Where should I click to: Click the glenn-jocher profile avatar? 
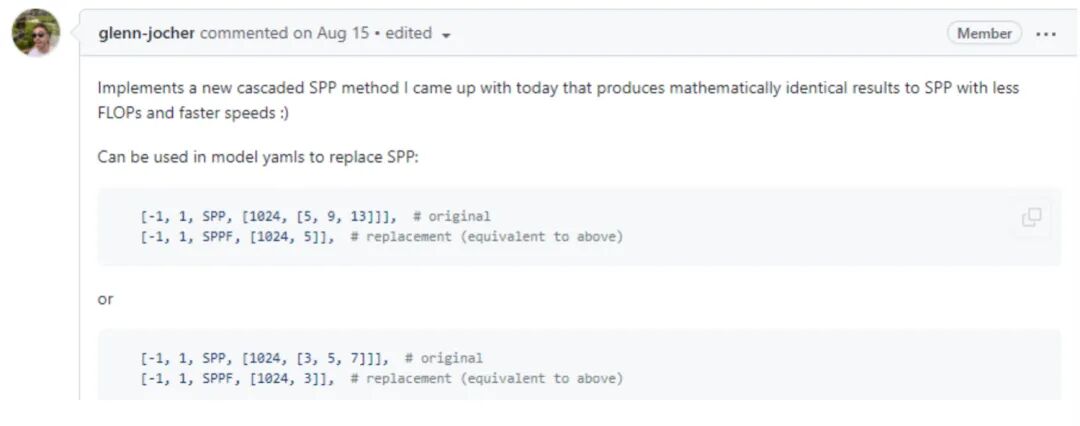[x=36, y=34]
